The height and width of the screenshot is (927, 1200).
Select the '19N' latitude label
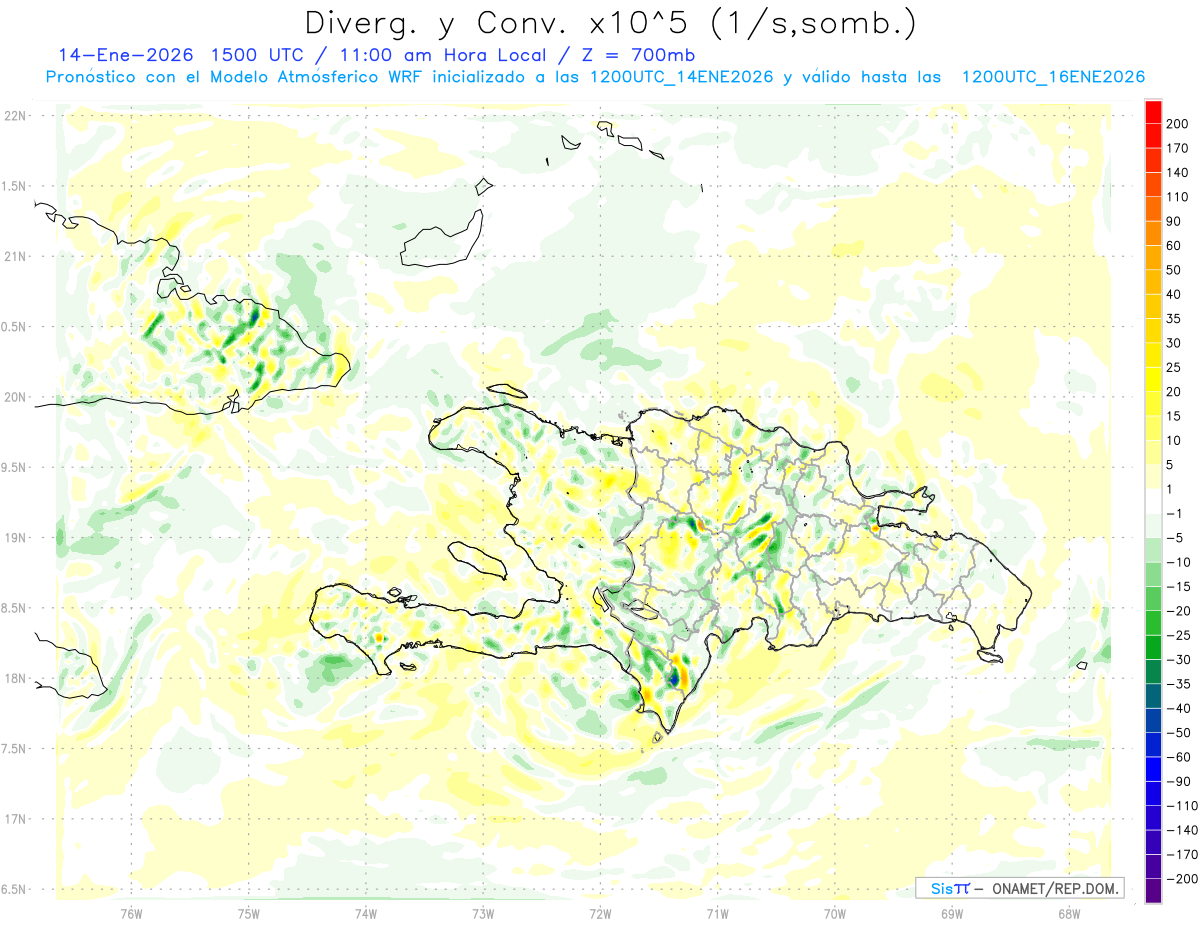[x=14, y=538]
